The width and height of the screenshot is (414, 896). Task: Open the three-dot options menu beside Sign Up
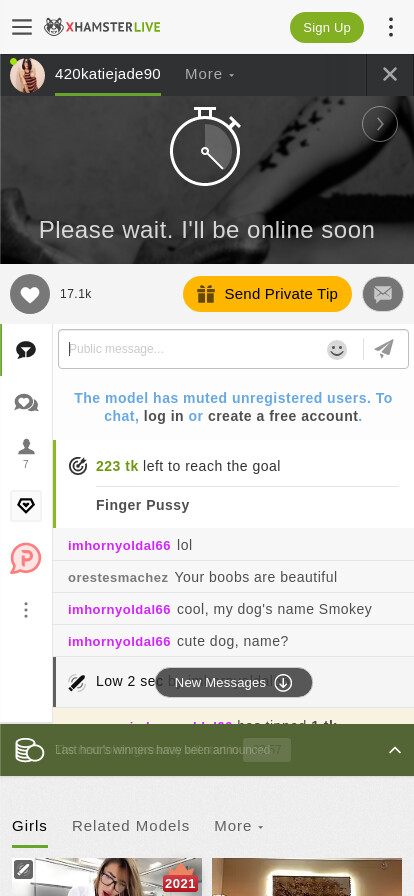[391, 27]
